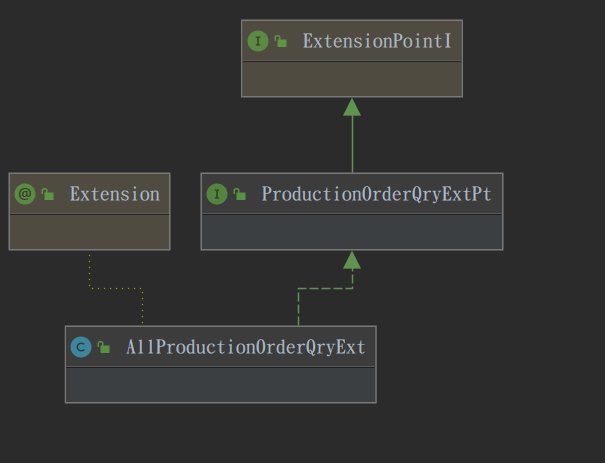The height and width of the screenshot is (463, 605).
Task: Select the Extension annotation name
Action: [x=115, y=194]
